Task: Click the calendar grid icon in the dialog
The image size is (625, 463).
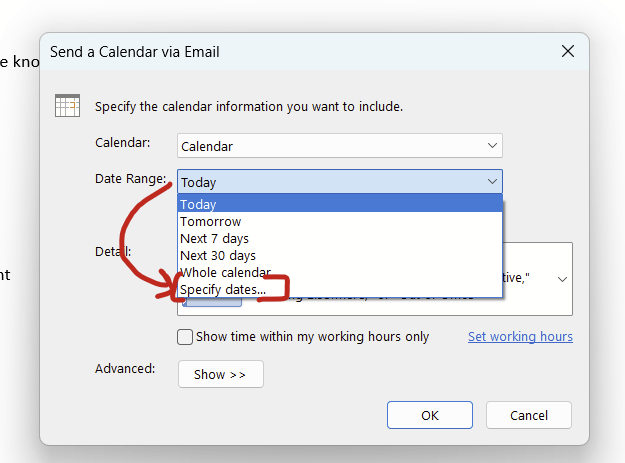Action: (x=67, y=106)
